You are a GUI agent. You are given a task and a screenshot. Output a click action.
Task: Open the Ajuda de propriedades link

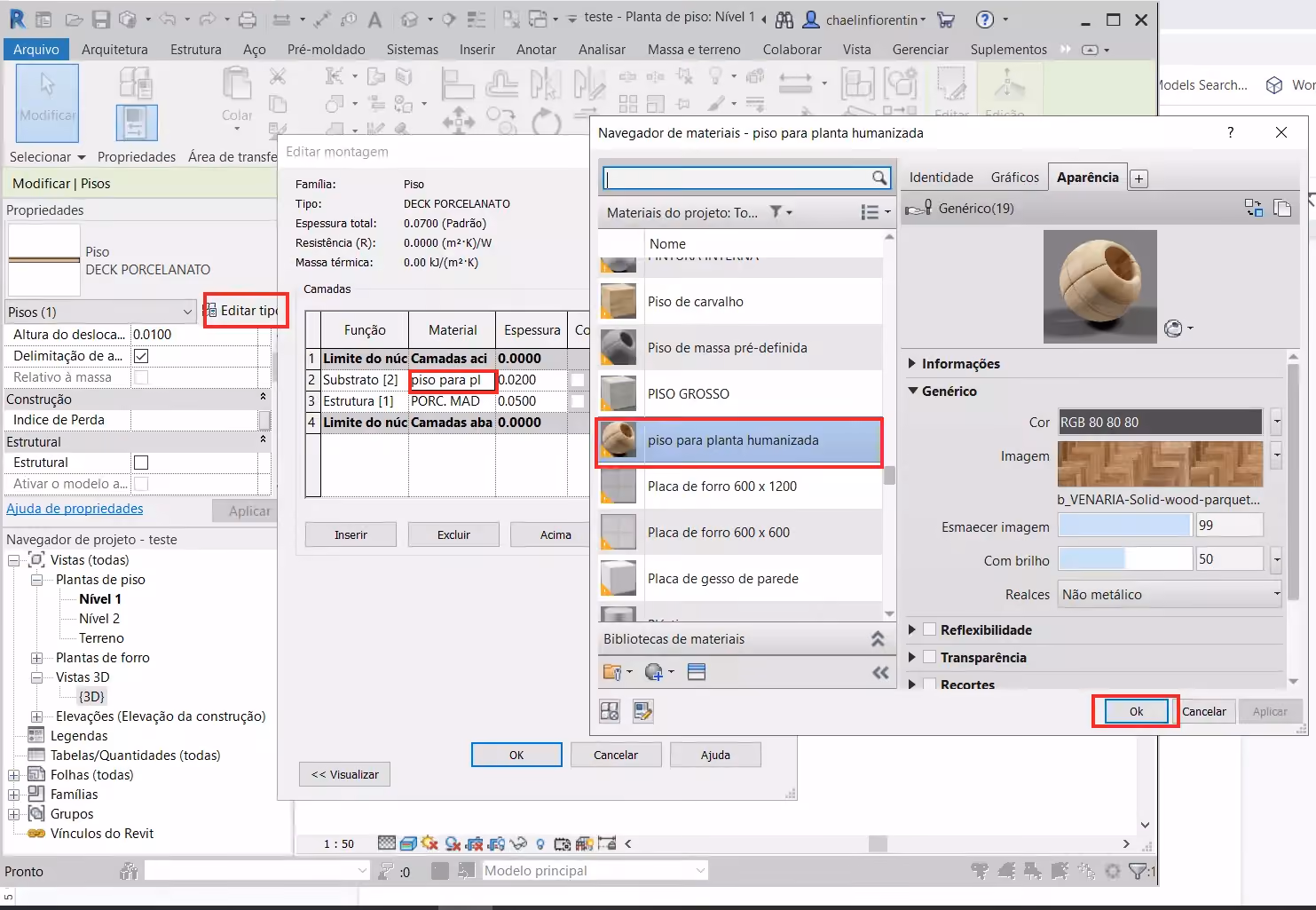click(75, 509)
